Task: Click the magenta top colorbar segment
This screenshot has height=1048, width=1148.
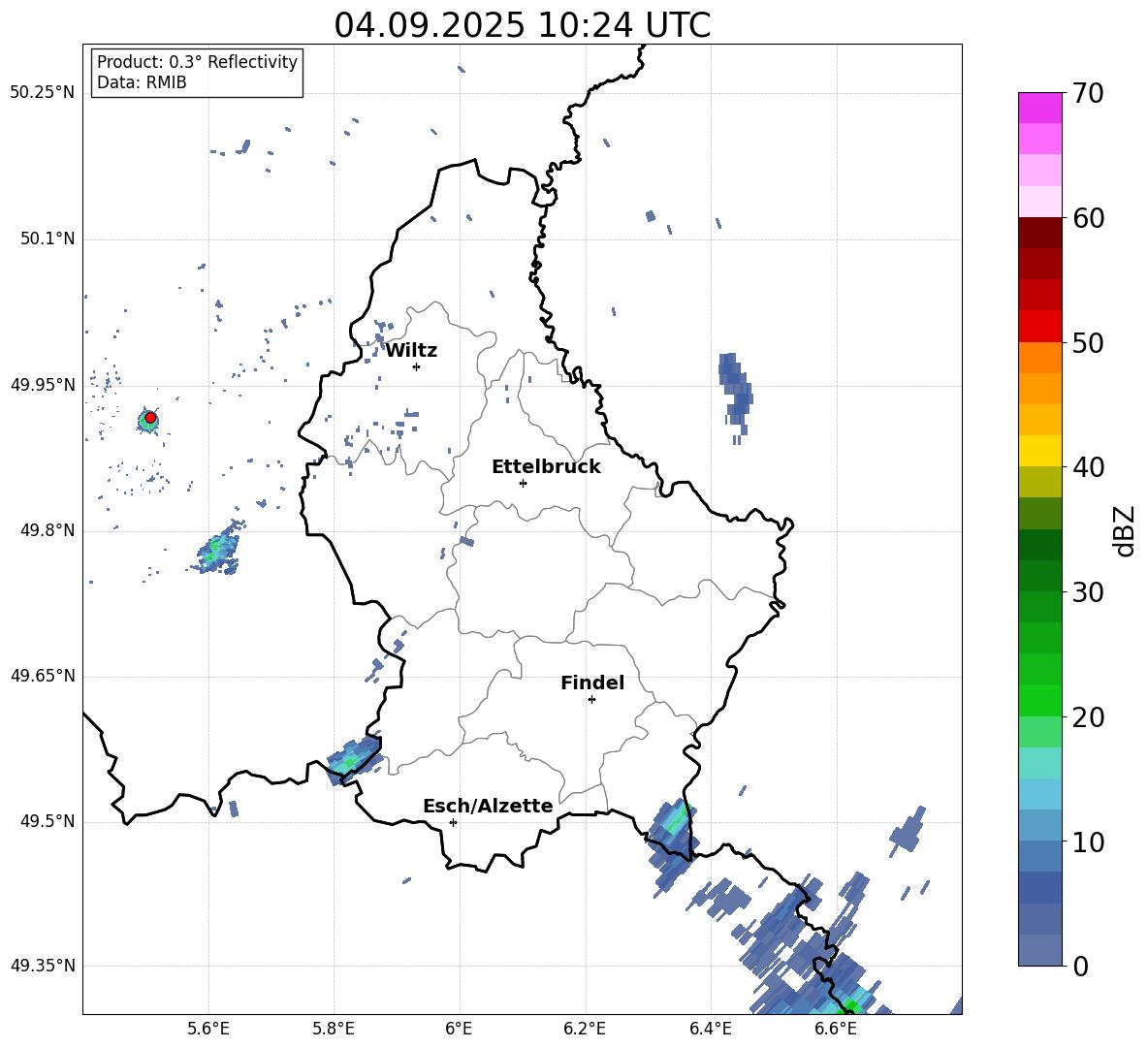Action: coord(1039,108)
